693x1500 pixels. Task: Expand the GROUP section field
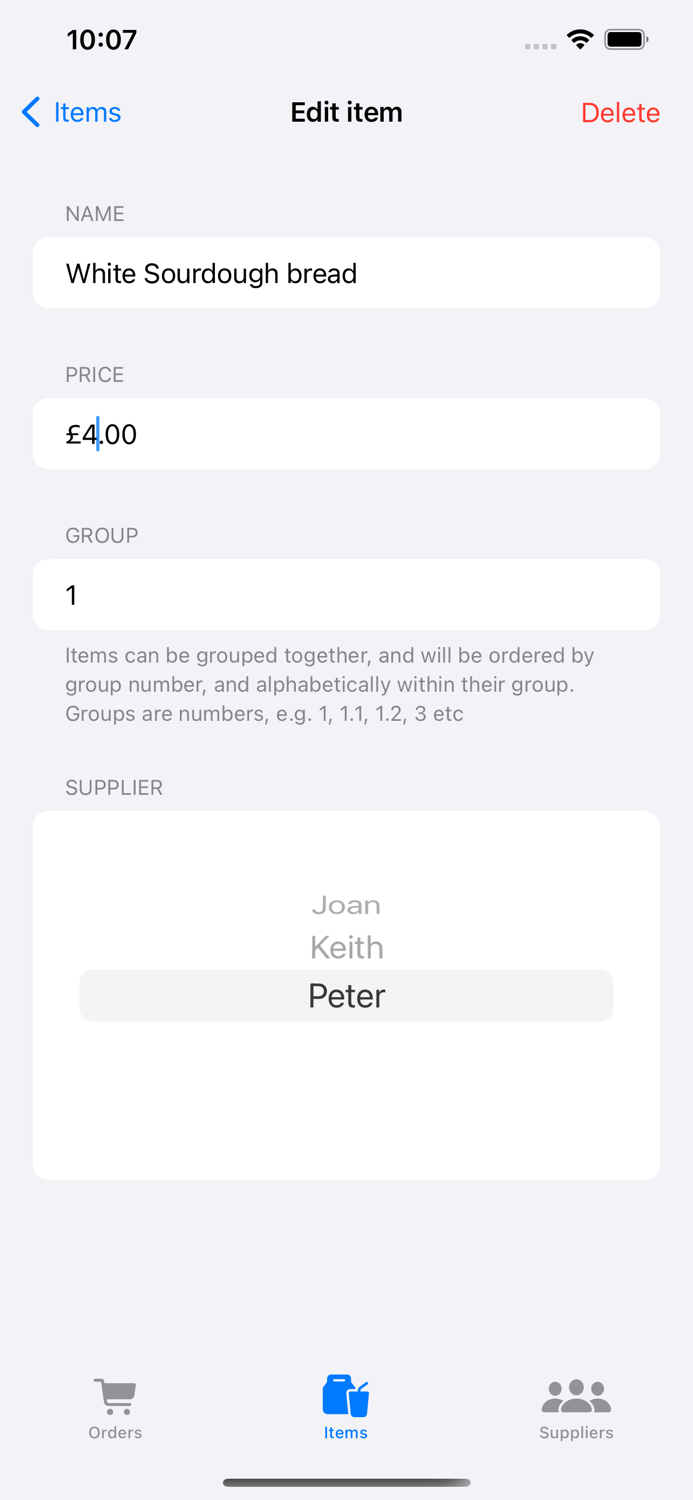346,594
